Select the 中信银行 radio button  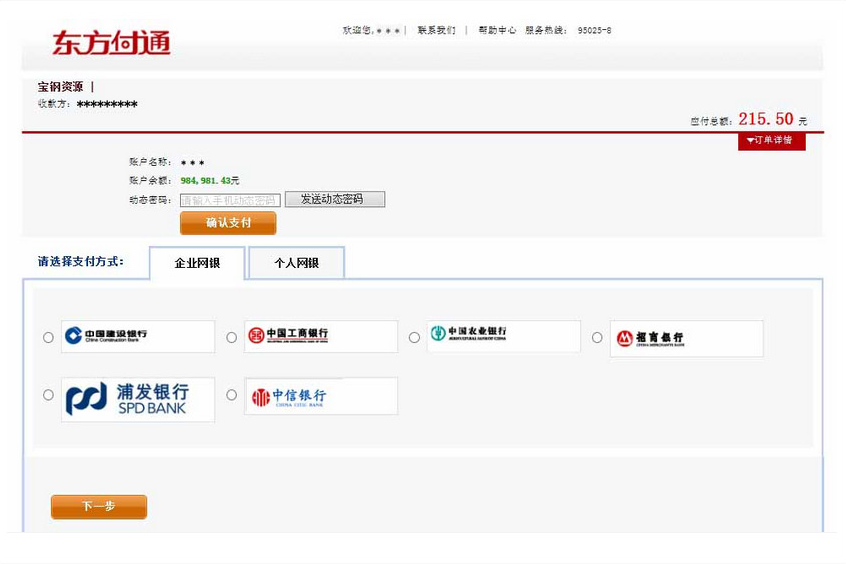(231, 395)
